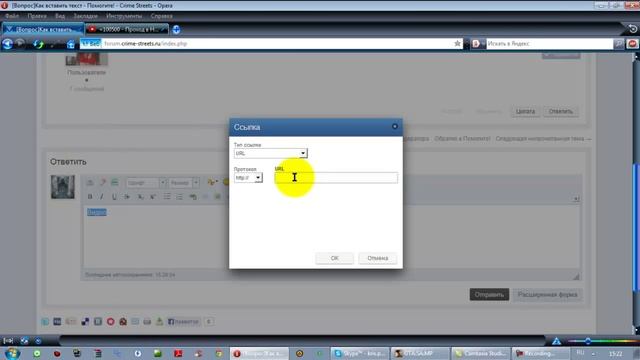
Task: Click the Delicious share icon
Action: tap(85, 322)
